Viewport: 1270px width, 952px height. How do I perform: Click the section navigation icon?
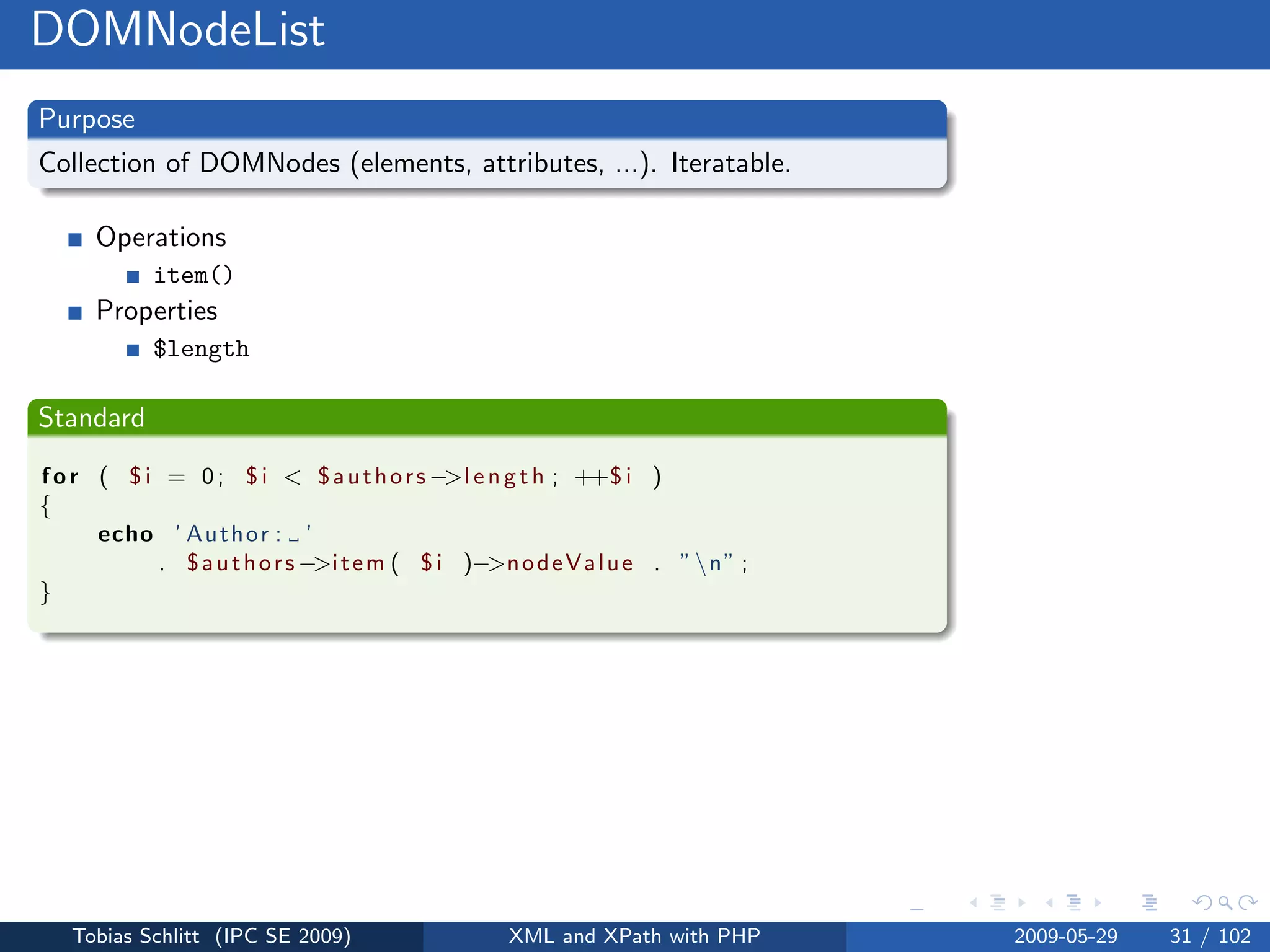1073,903
